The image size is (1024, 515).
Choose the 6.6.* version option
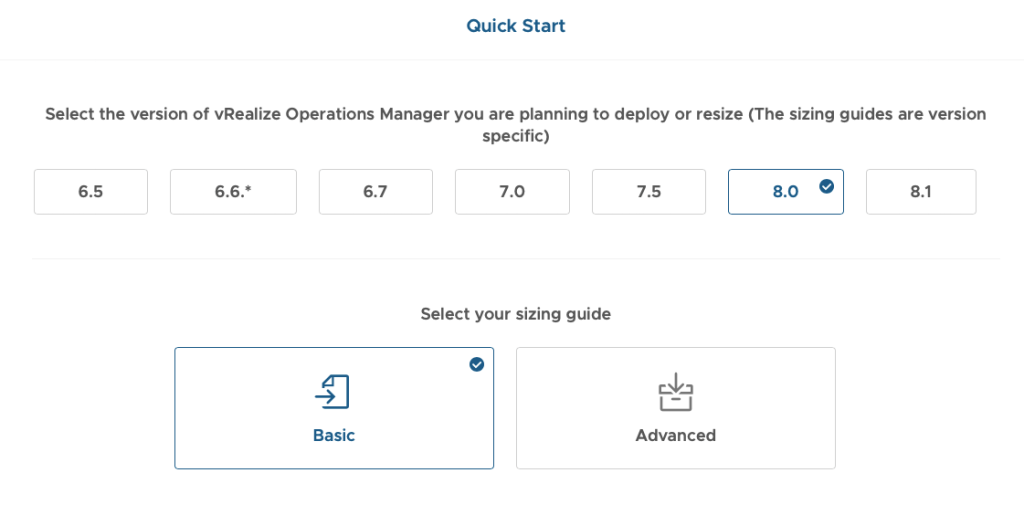click(232, 192)
